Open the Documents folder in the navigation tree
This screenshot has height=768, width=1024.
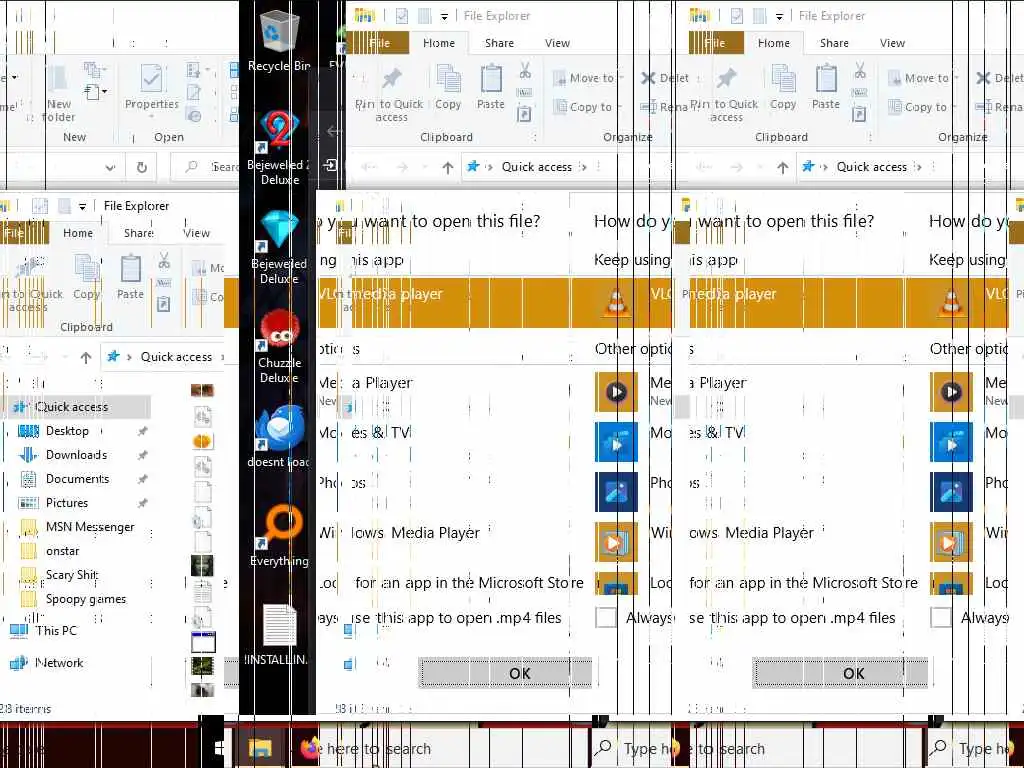click(x=77, y=479)
